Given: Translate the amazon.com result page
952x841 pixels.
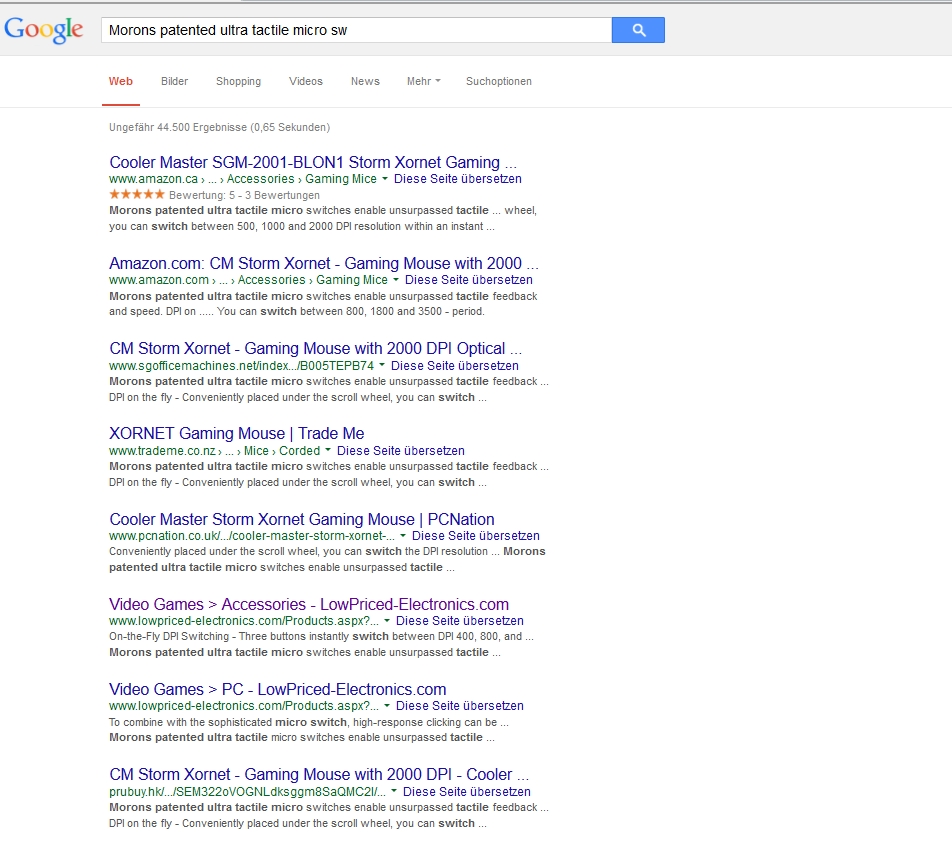Looking at the screenshot, I should (469, 279).
